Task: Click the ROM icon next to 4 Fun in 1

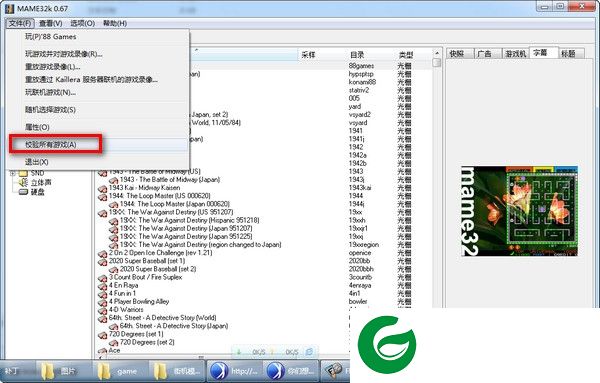Action: coord(103,295)
